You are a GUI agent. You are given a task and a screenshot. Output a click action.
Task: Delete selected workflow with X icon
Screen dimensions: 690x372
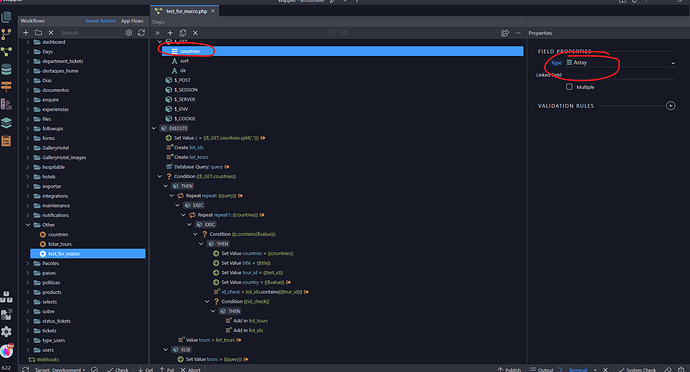(x=51, y=33)
